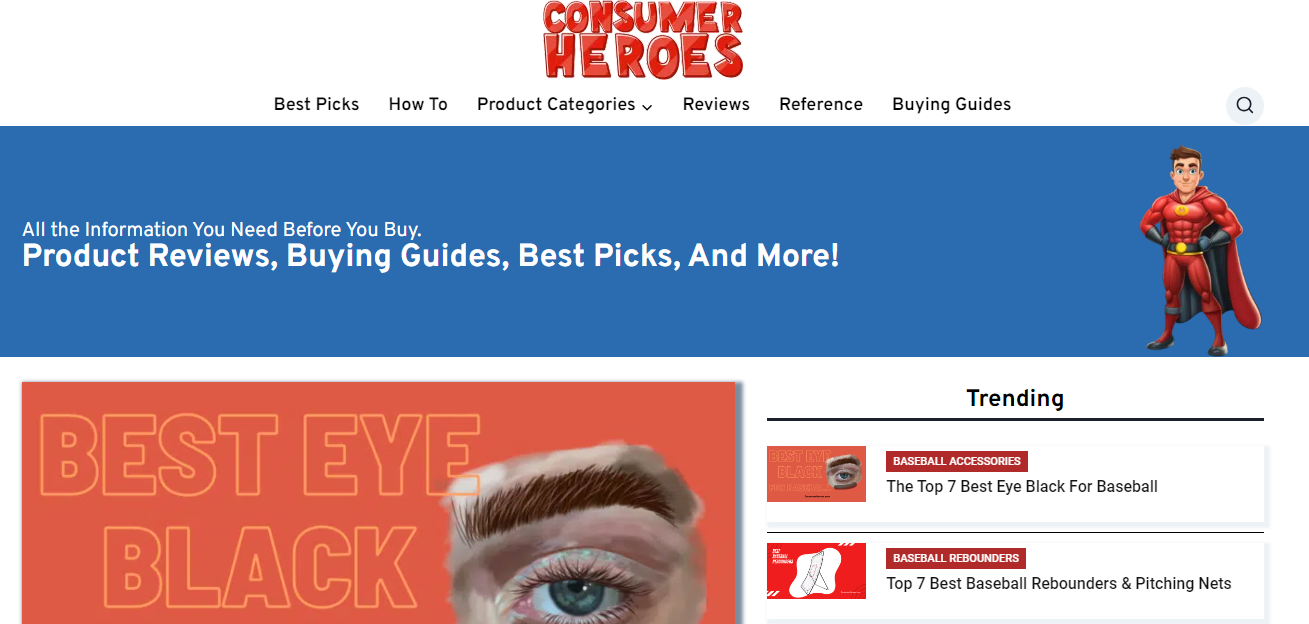Click the blue hero banner tagline text
The height and width of the screenshot is (624, 1309).
tap(222, 229)
